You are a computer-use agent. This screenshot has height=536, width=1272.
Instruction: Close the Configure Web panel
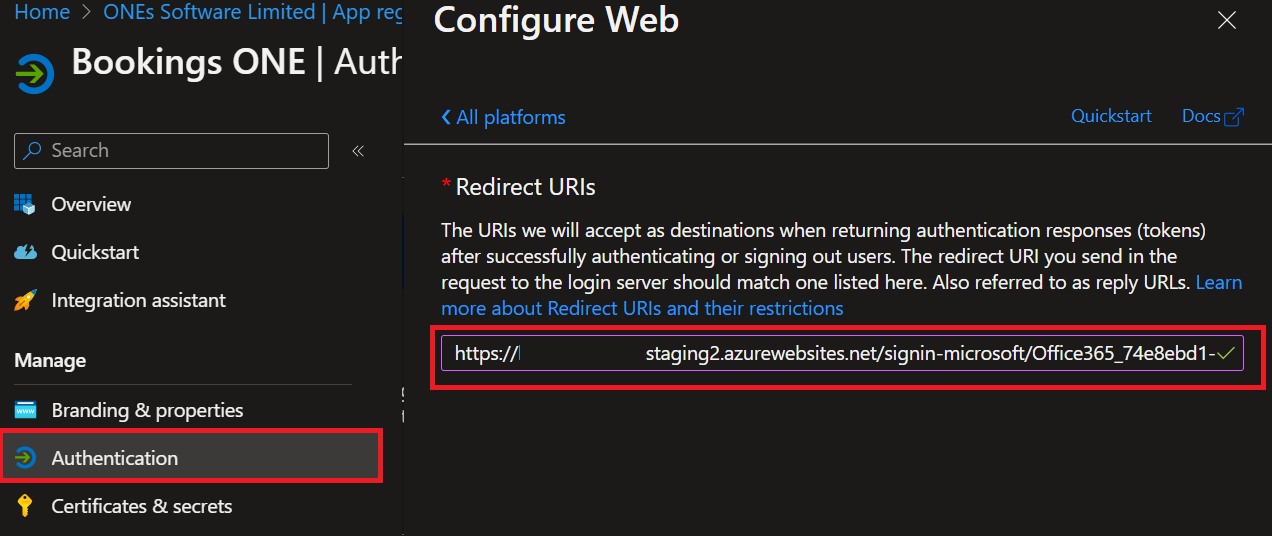(x=1227, y=20)
